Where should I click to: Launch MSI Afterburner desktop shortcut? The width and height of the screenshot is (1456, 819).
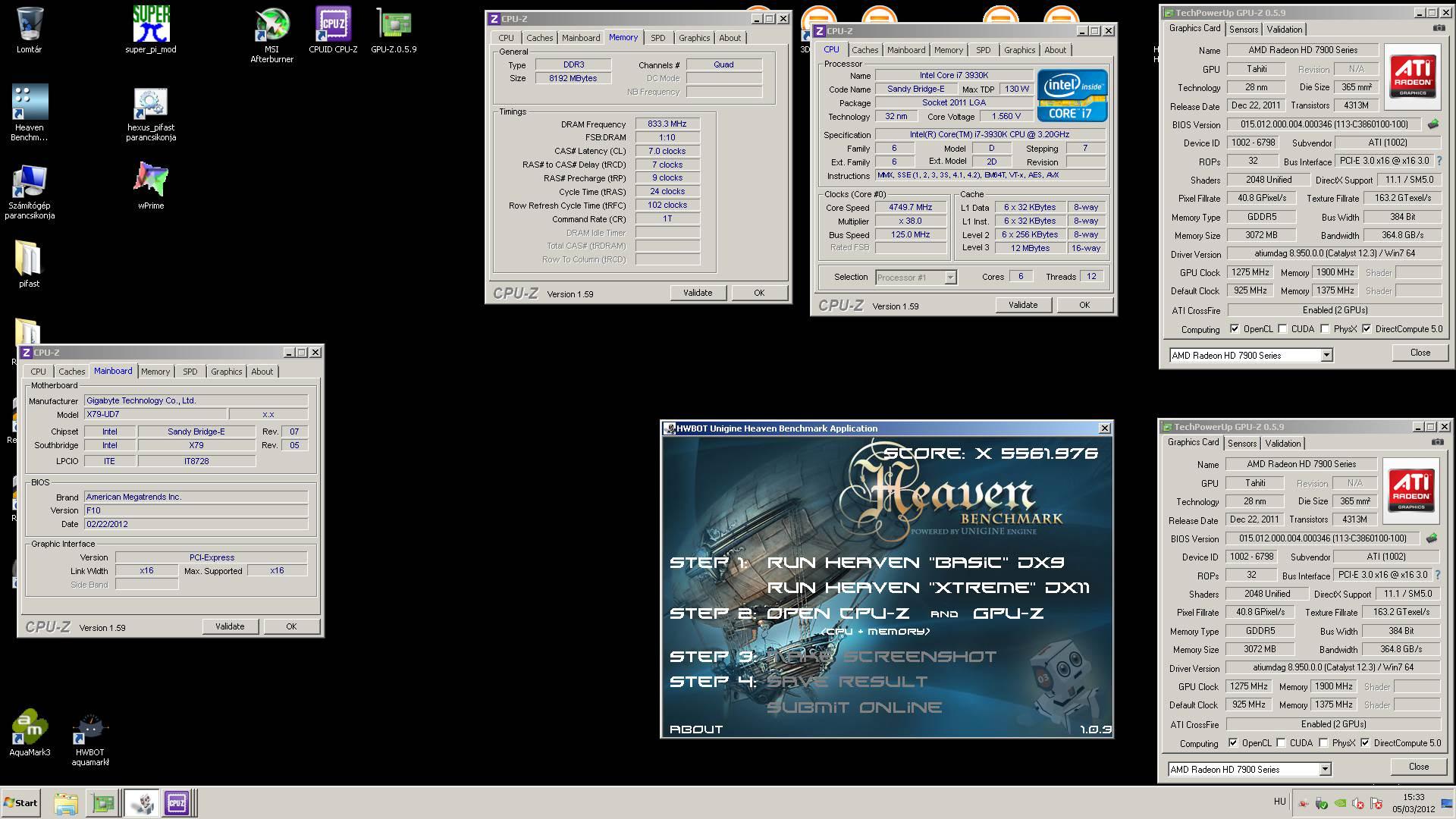pos(271,36)
